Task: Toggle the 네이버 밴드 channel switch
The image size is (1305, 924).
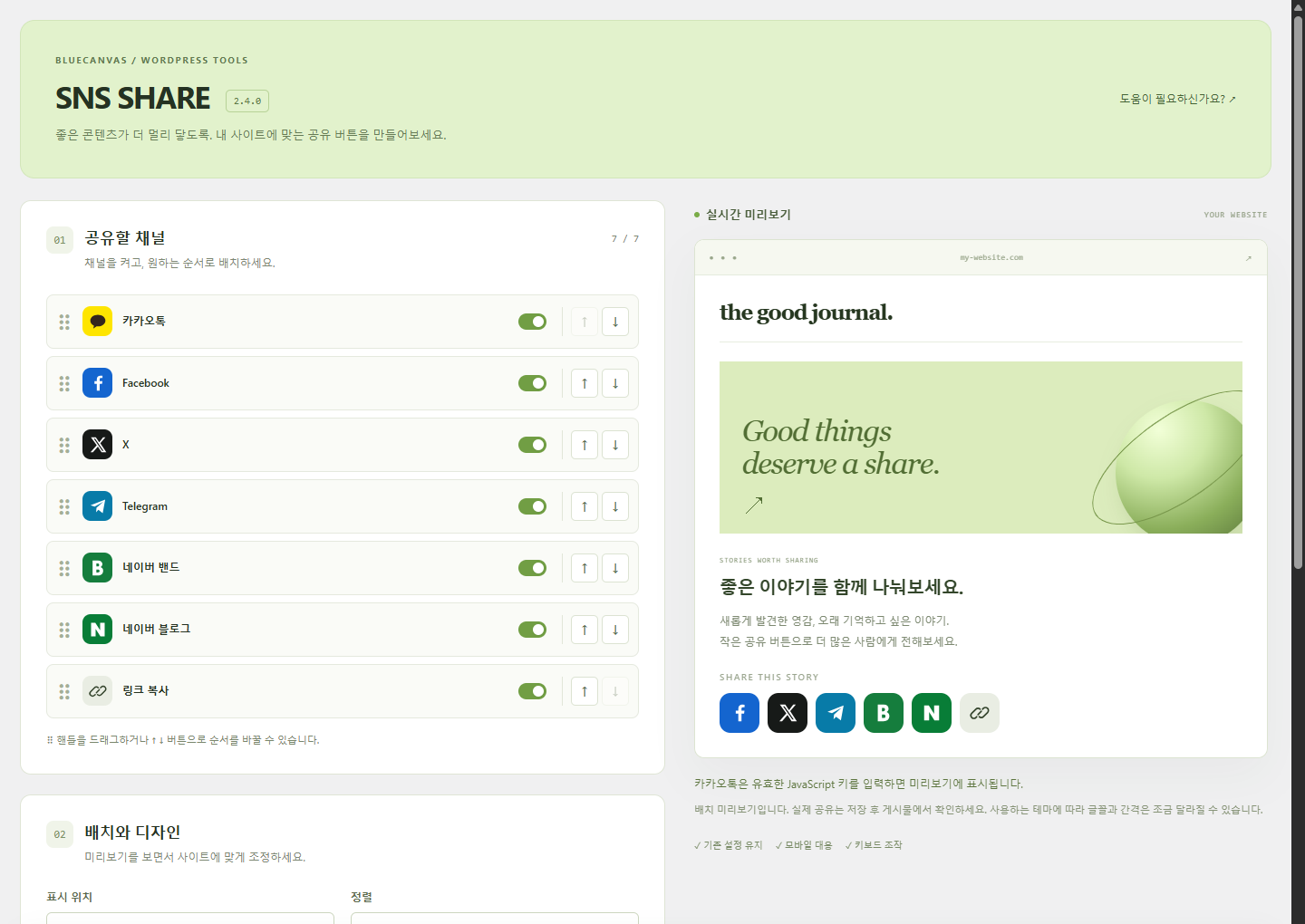Action: click(533, 568)
